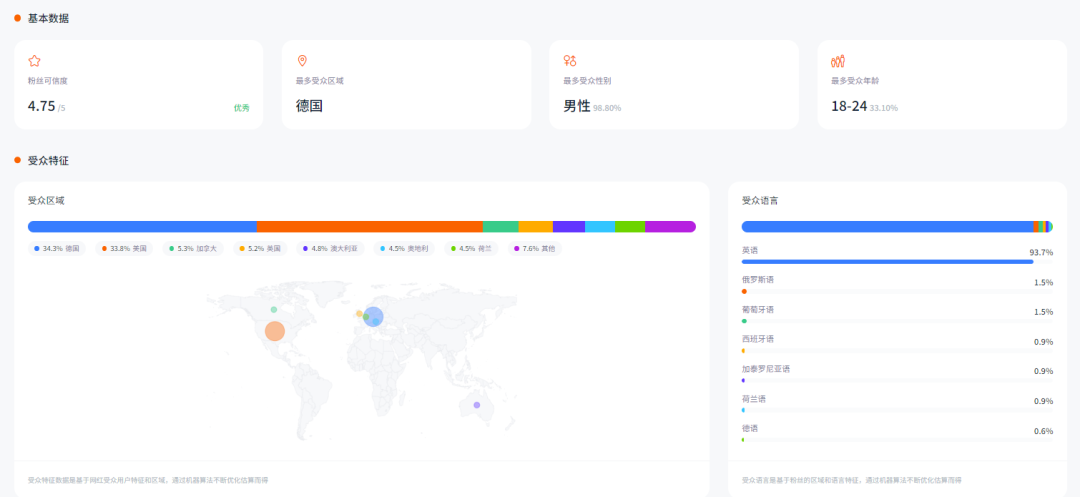The image size is (1080, 497).
Task: Click the 德语 language label
Action: click(x=749, y=428)
